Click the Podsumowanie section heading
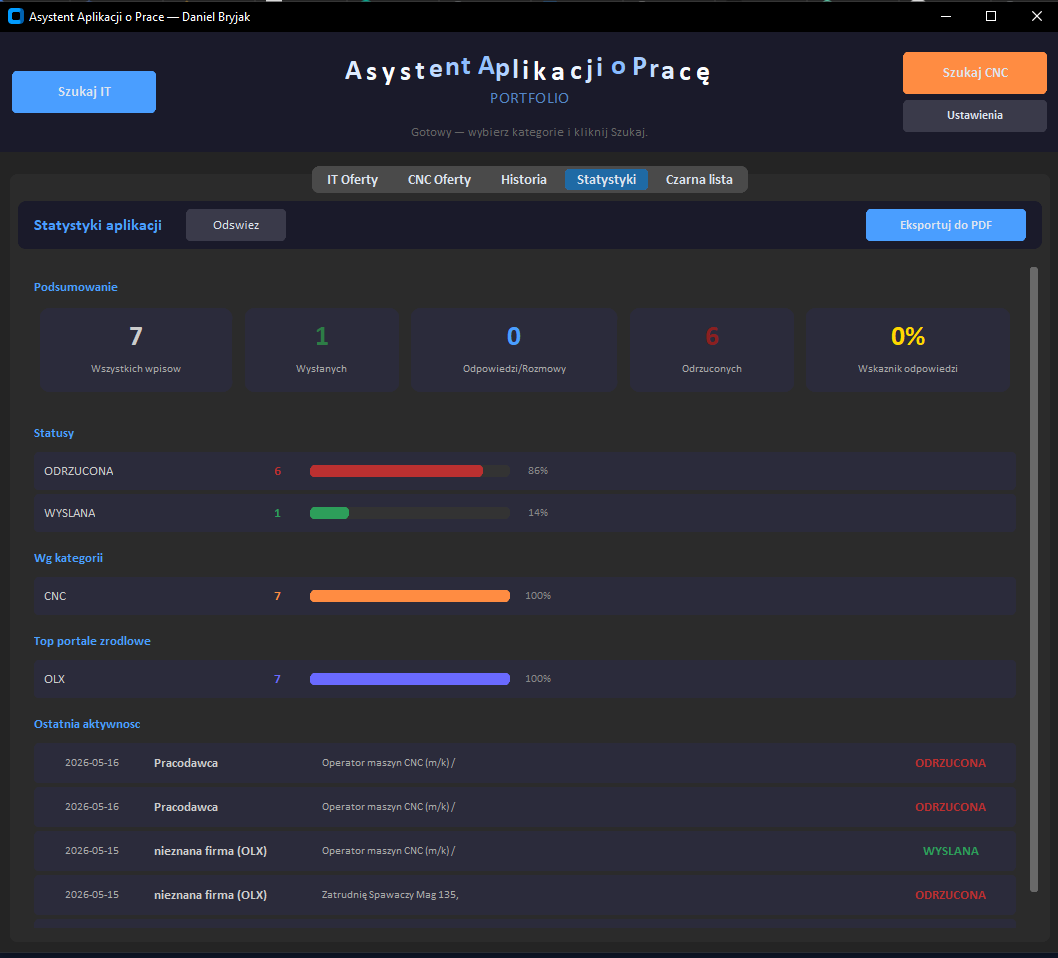 pos(76,287)
